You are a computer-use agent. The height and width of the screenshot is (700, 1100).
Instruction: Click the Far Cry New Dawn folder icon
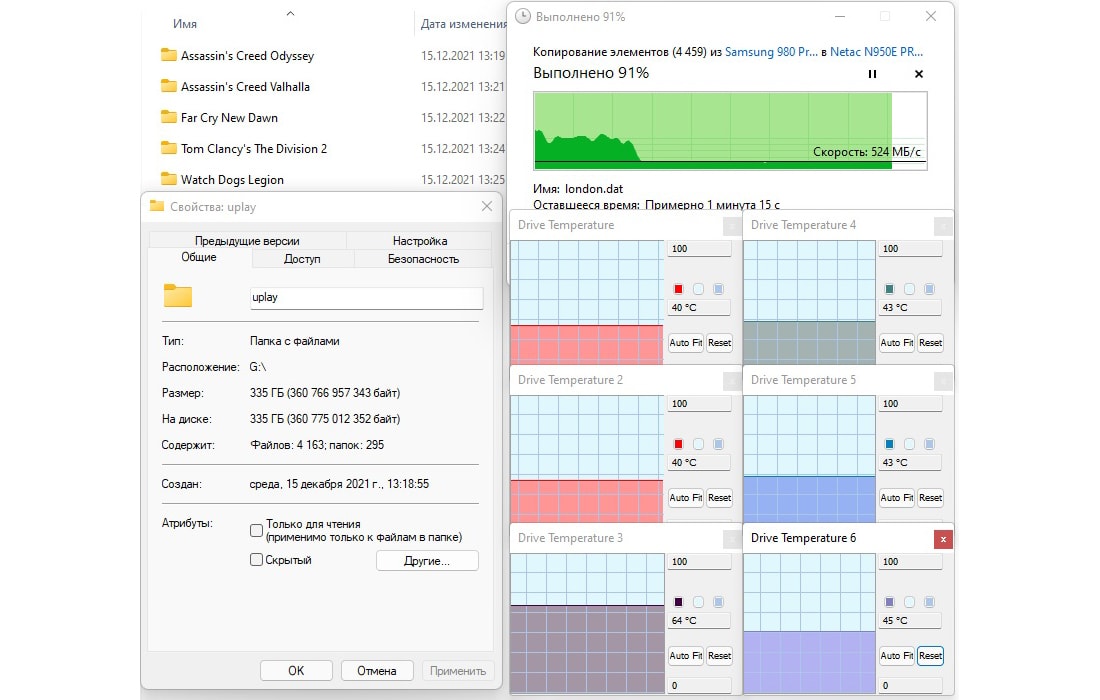coord(168,118)
